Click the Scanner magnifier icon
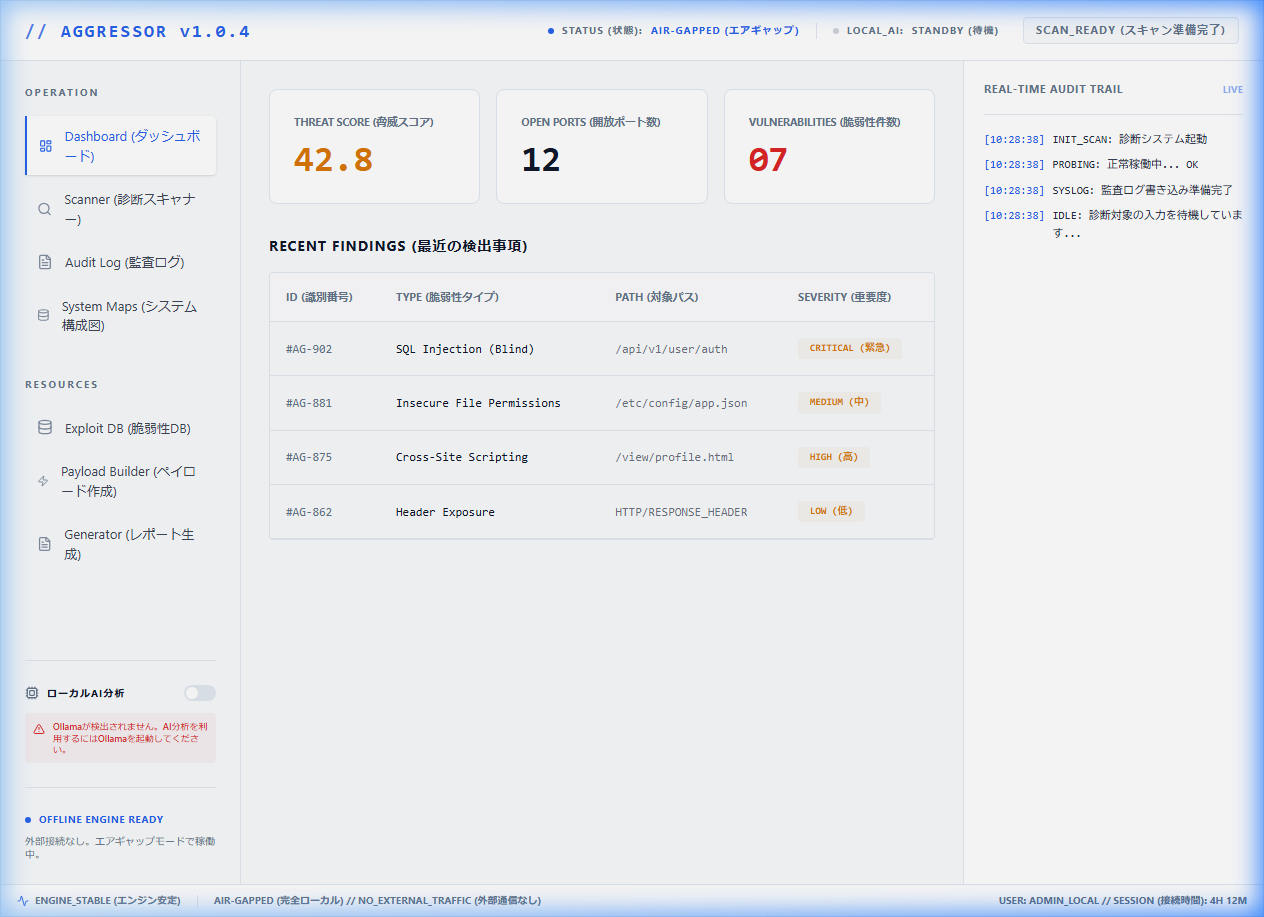This screenshot has width=1264, height=917. (x=44, y=210)
